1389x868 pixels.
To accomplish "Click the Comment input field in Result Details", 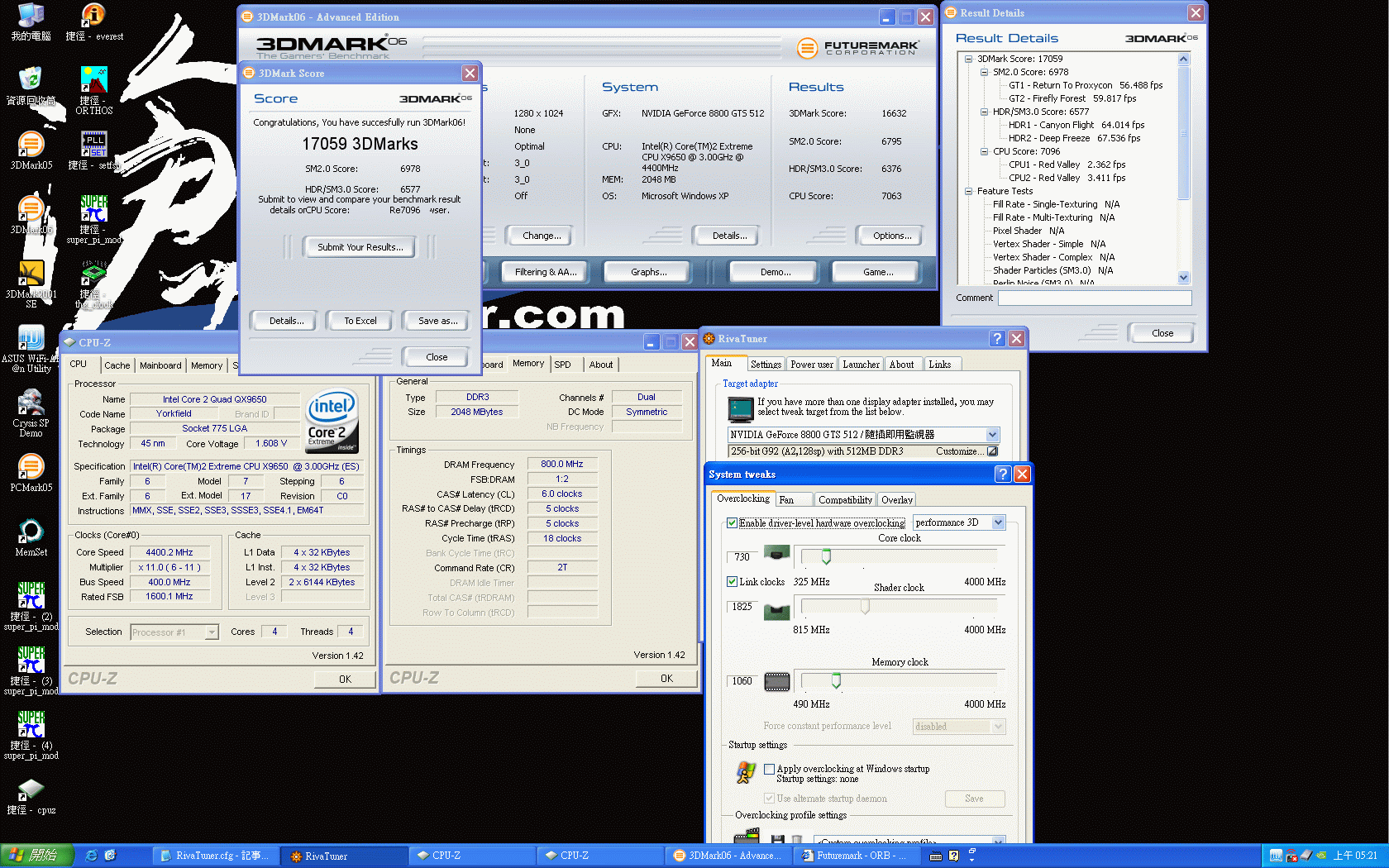I will [1095, 298].
